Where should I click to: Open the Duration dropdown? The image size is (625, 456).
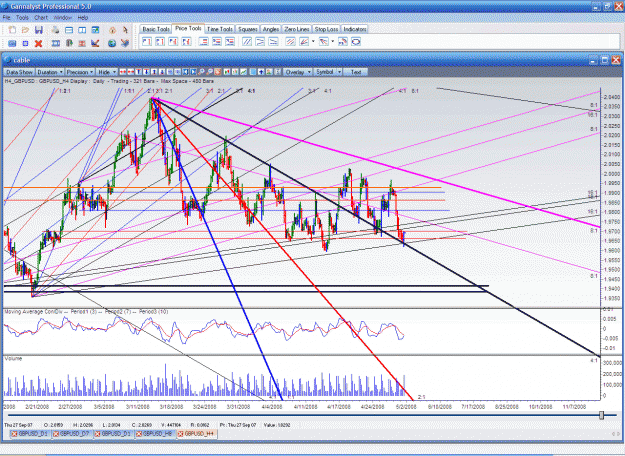tap(50, 72)
